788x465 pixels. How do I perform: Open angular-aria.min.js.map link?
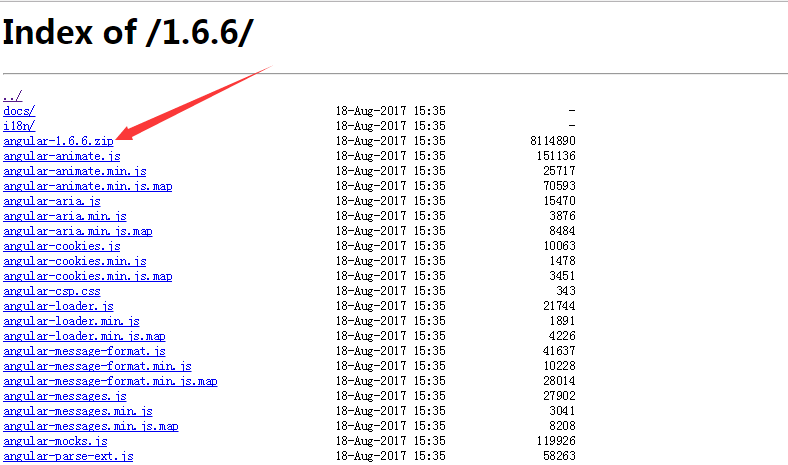(x=78, y=231)
